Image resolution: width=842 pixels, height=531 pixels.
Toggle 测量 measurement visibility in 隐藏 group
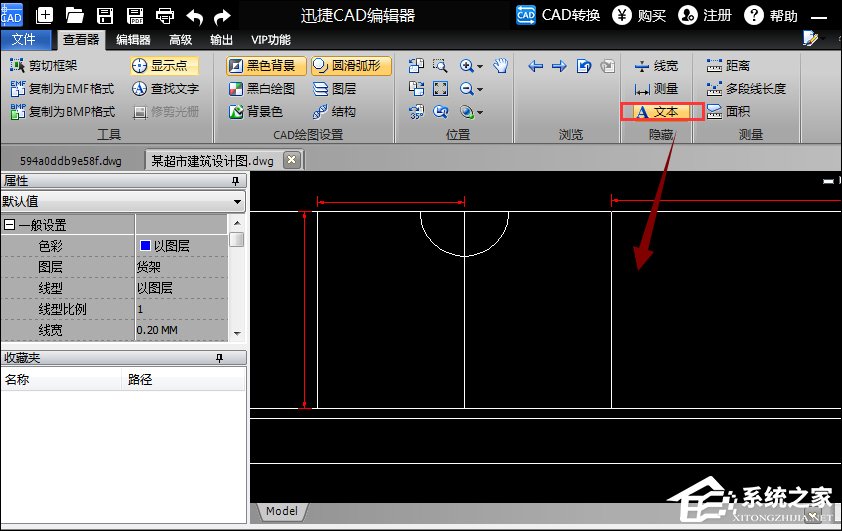656,89
